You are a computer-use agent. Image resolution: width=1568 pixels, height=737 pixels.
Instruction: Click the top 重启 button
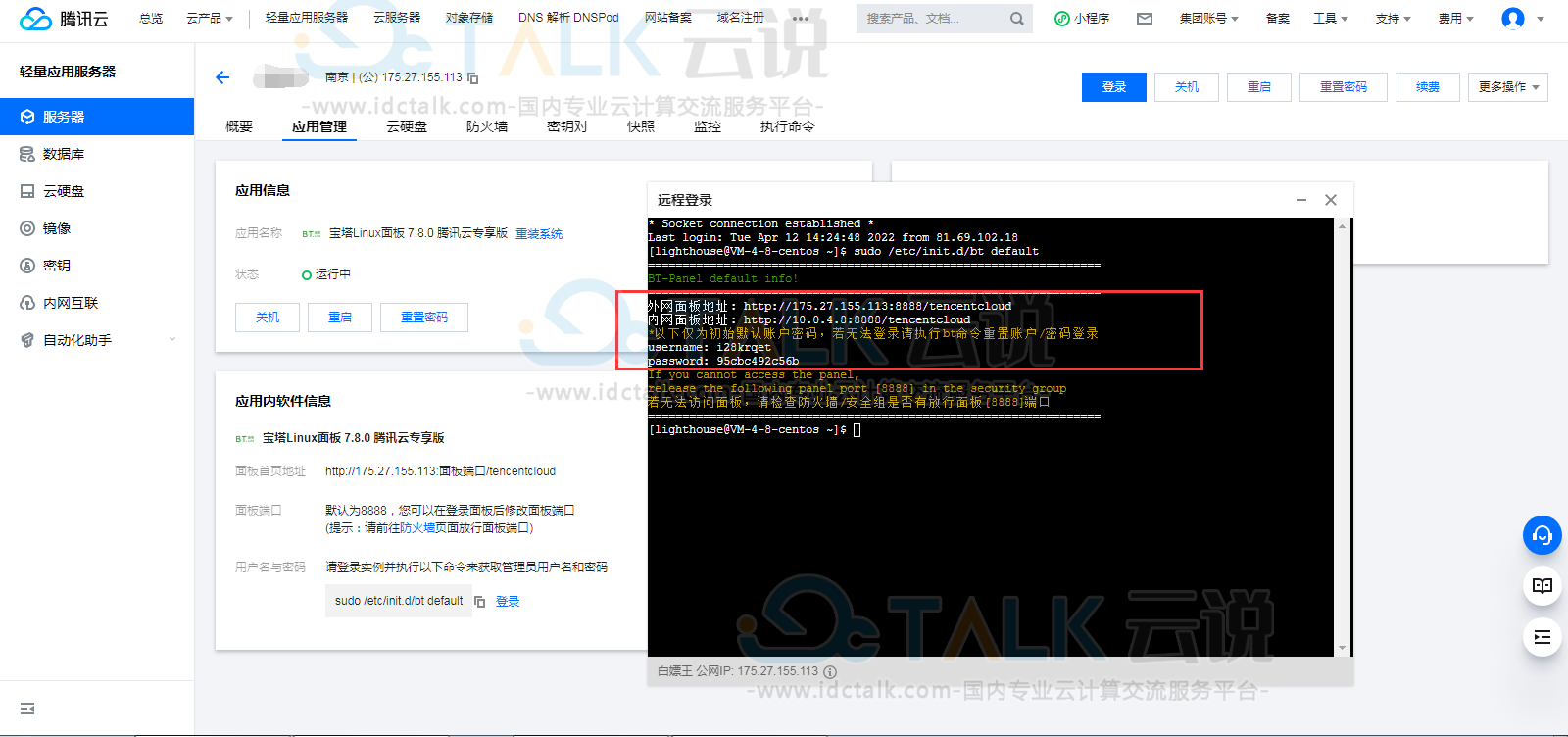pyautogui.click(x=1259, y=87)
